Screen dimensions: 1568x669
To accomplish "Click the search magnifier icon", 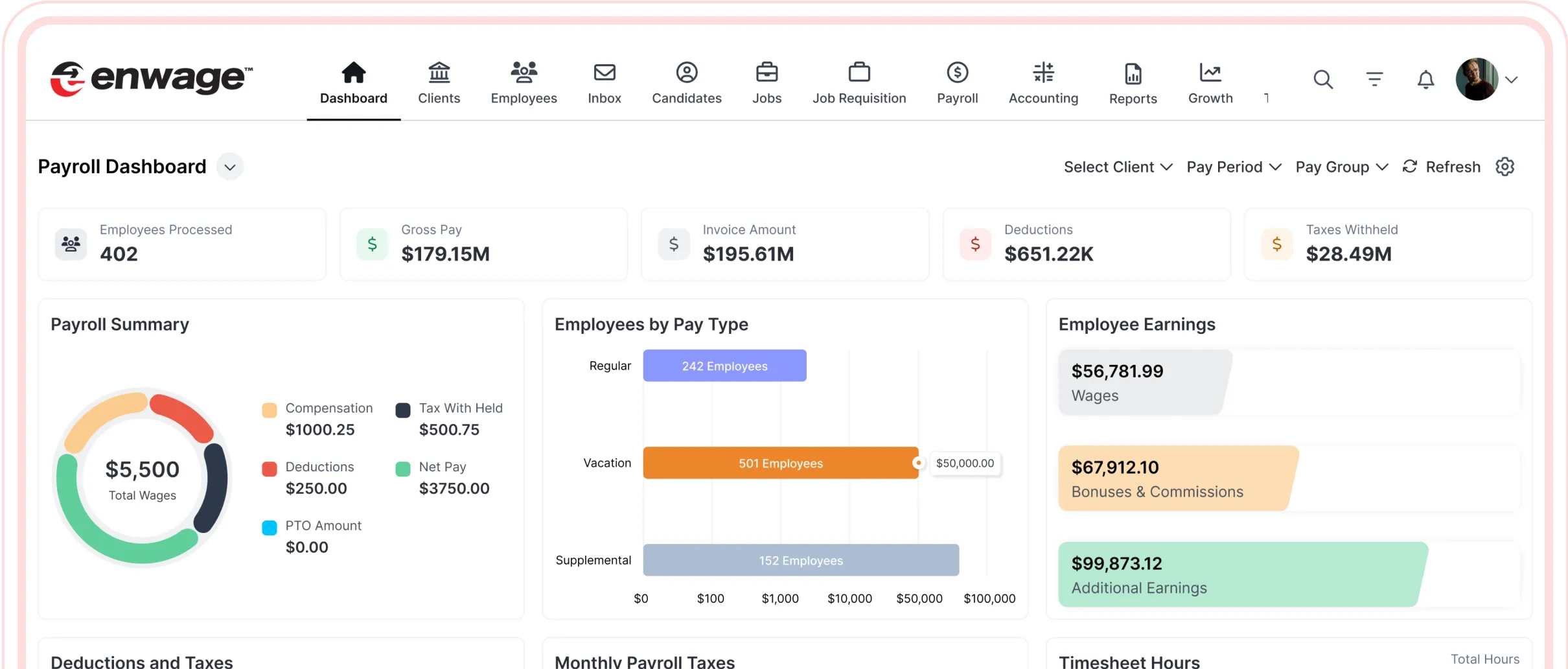I will point(1322,80).
